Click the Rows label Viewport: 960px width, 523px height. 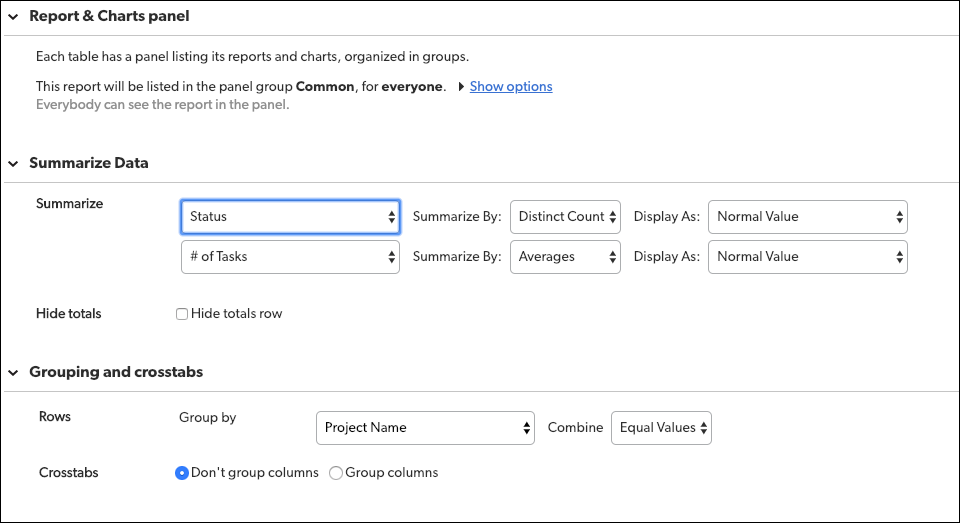click(54, 416)
